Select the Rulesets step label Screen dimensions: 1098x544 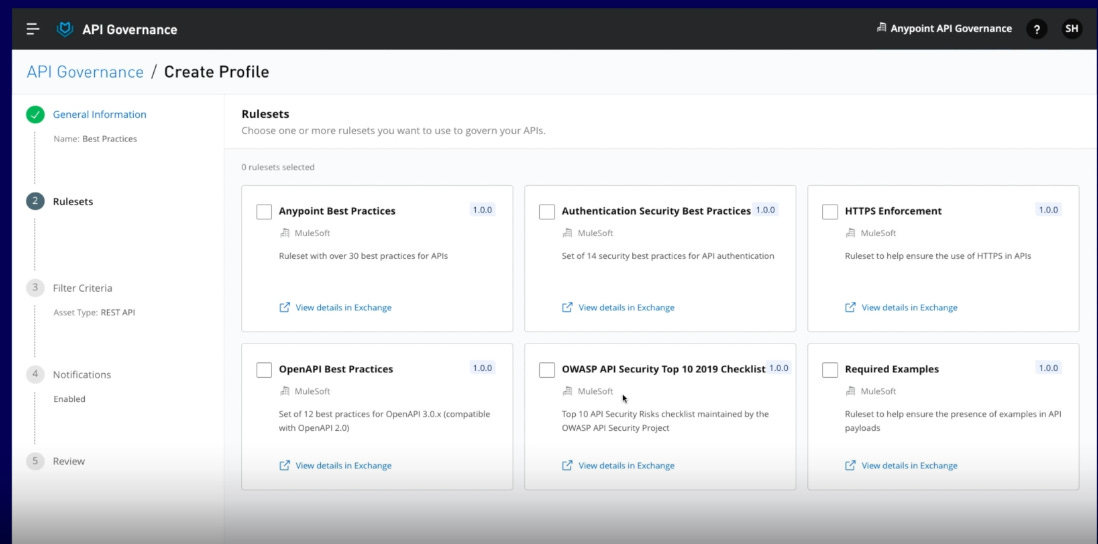[x=73, y=202]
